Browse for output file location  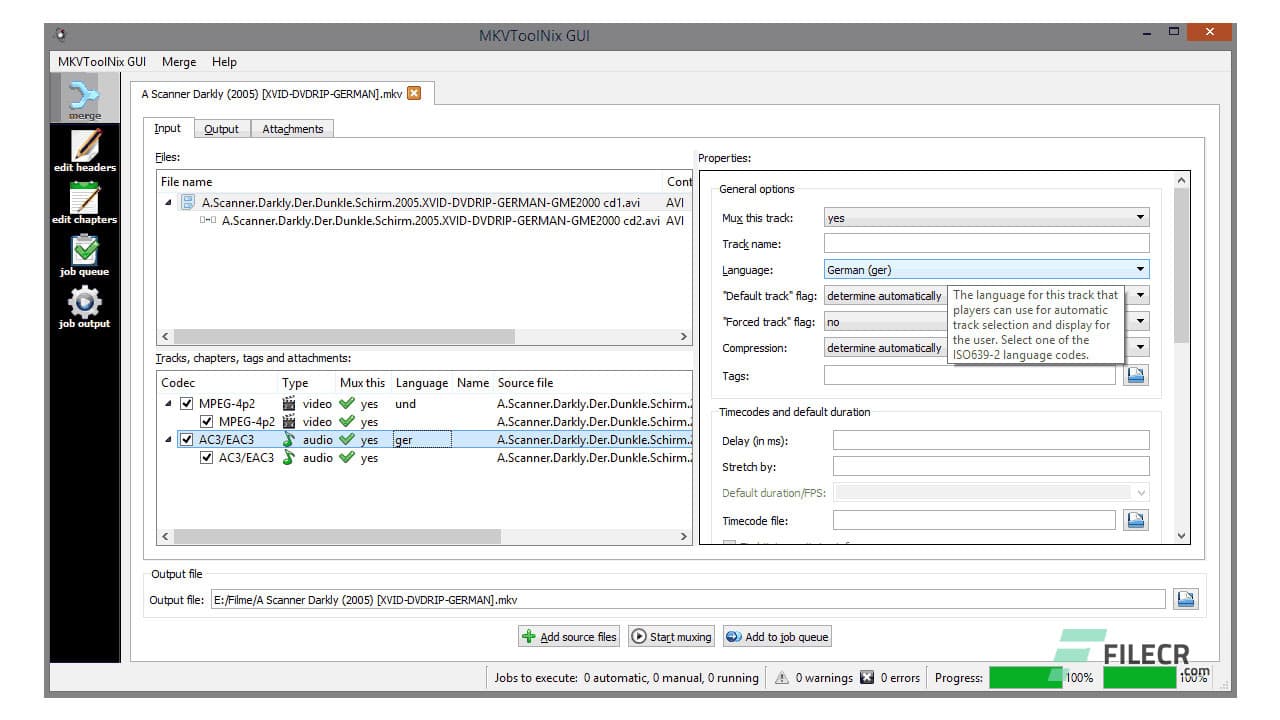pos(1186,599)
